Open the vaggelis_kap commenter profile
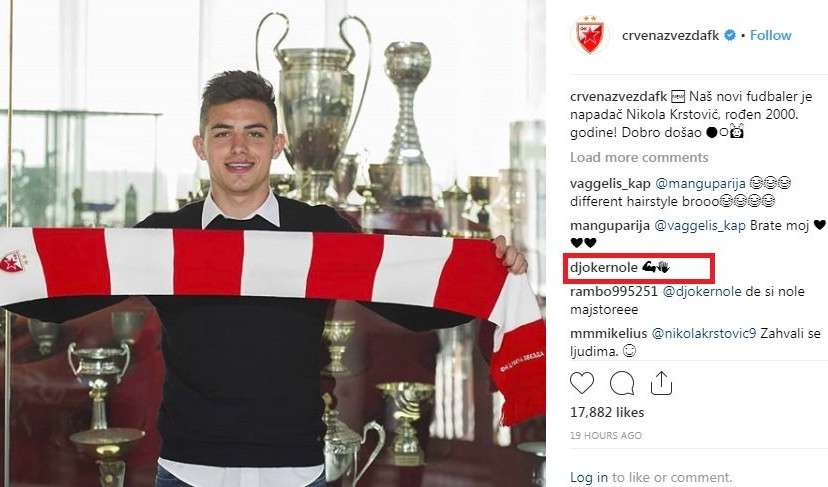This screenshot has width=828, height=487. [x=610, y=184]
